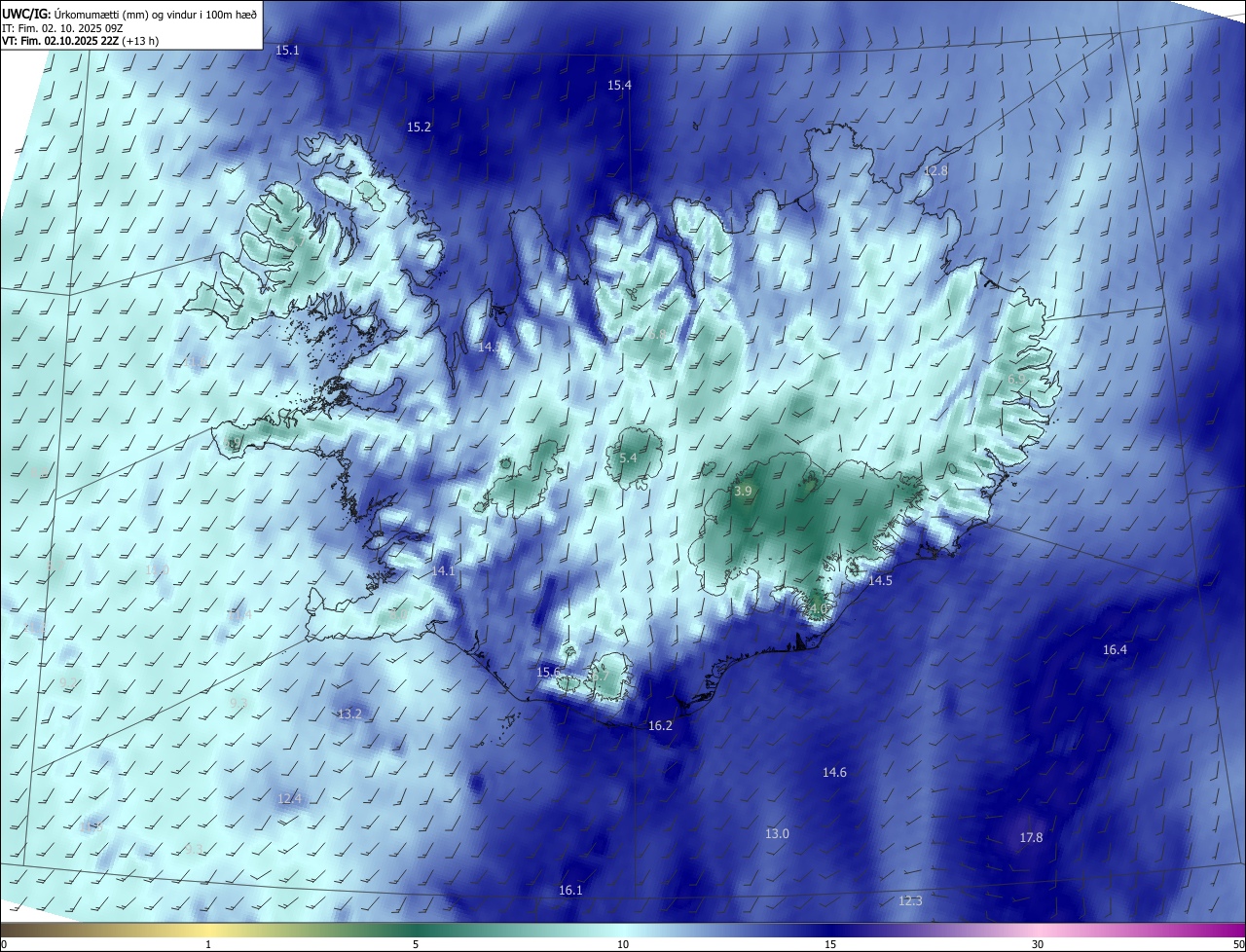
Task: Click the 15.2 value label
Action: coord(419,128)
